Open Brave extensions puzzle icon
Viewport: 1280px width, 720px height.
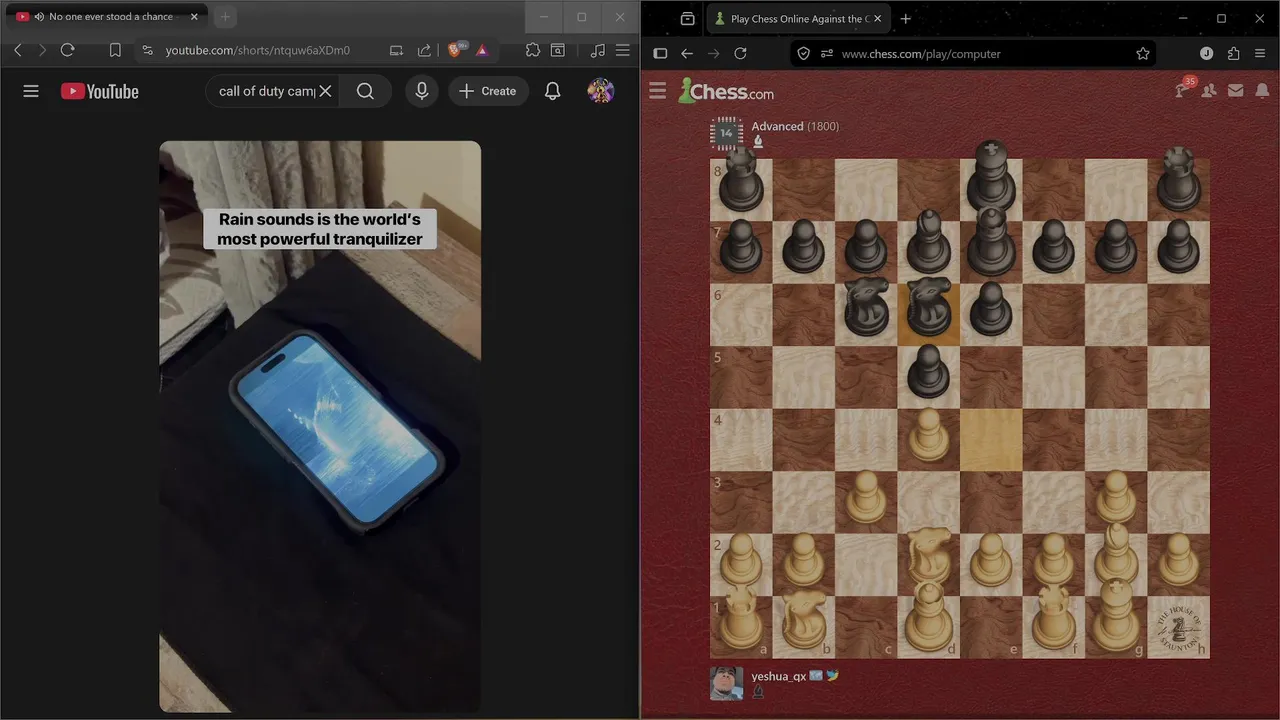point(532,50)
